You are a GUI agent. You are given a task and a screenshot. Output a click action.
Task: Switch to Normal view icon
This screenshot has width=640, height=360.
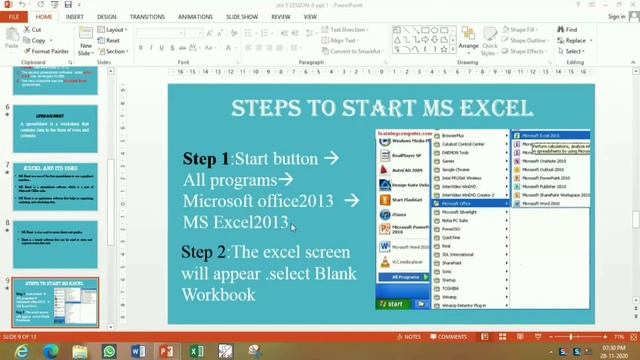click(484, 337)
